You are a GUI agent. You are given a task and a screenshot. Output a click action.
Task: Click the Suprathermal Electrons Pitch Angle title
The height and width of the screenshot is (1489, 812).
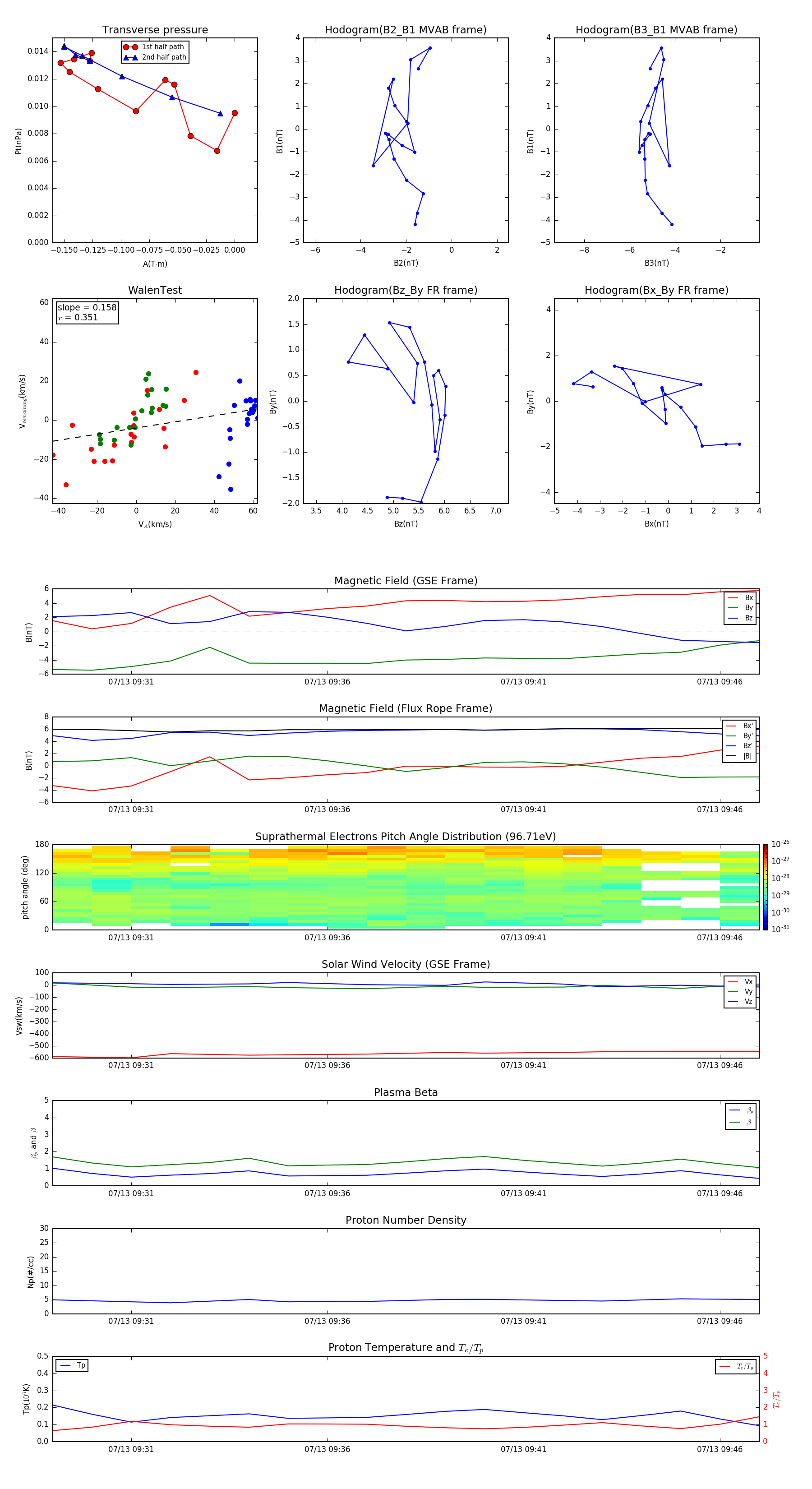[x=406, y=837]
